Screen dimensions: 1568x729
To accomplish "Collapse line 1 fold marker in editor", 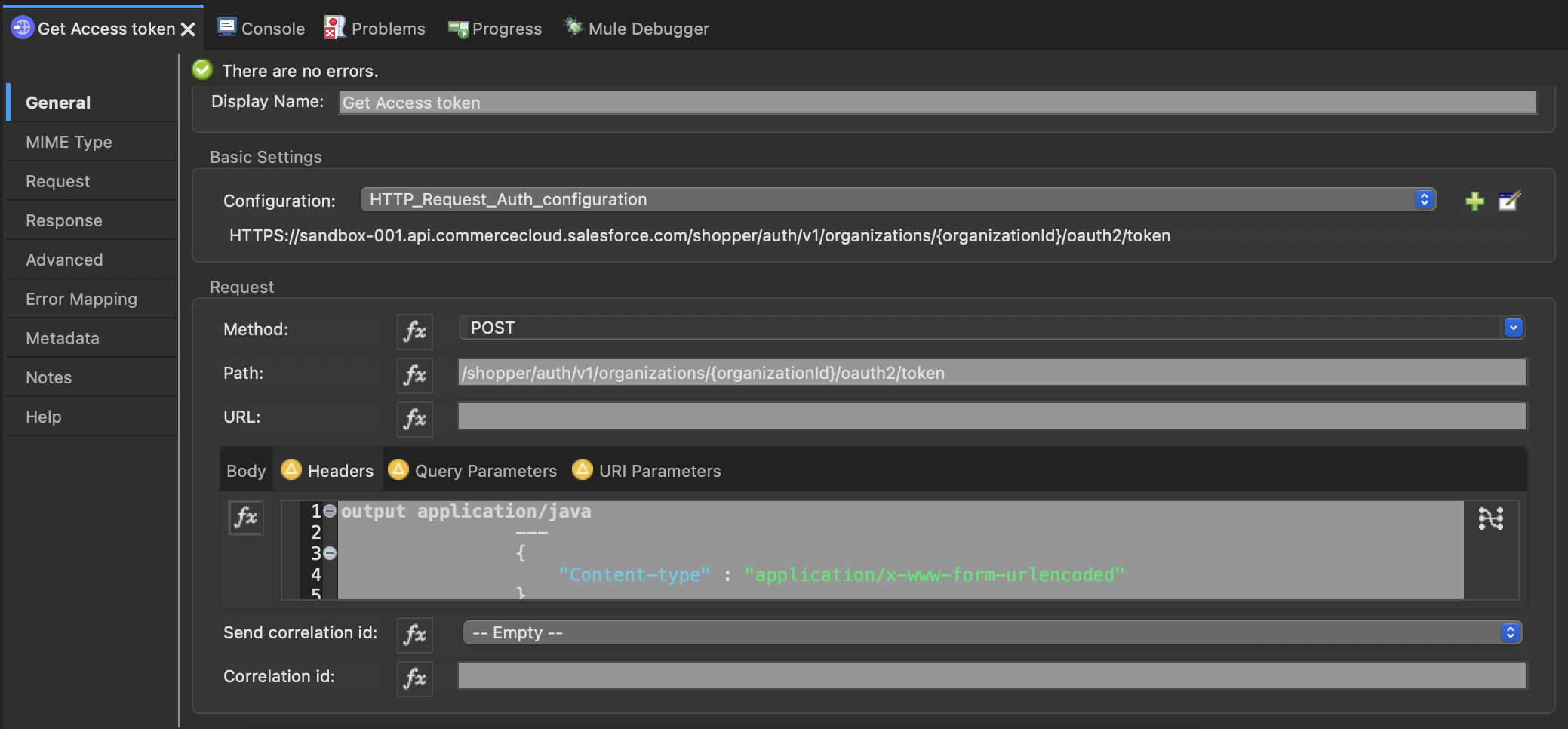I will click(x=330, y=511).
